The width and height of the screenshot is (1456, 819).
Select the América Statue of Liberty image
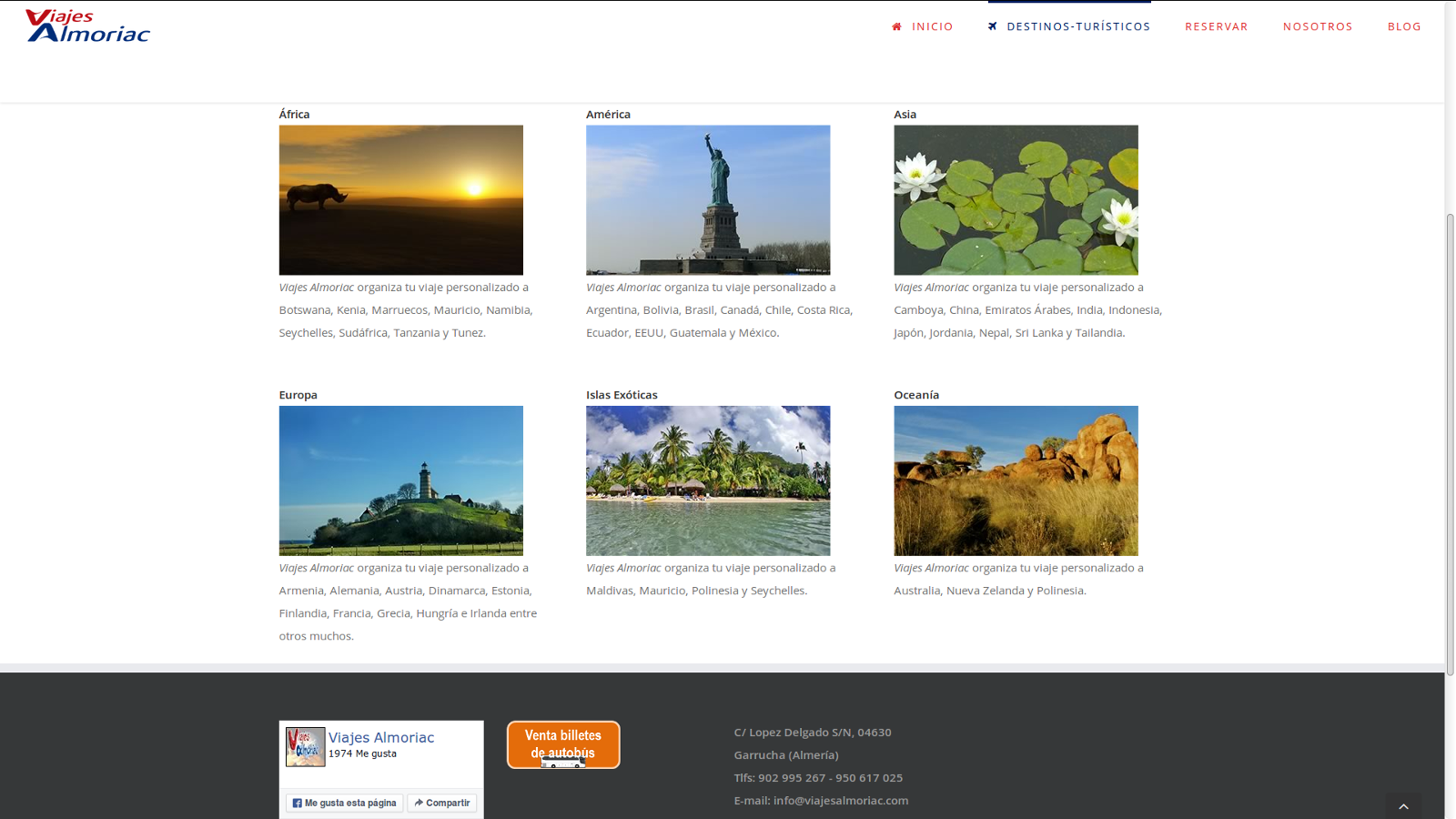tap(708, 200)
